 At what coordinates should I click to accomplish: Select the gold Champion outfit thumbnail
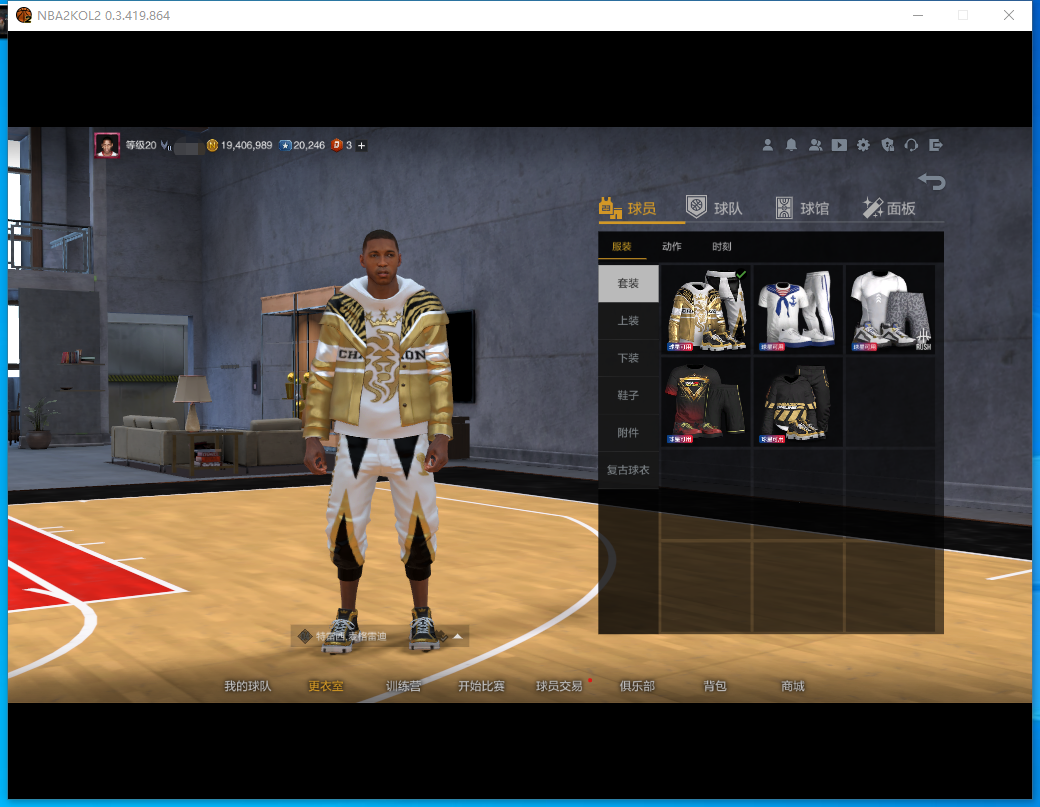pos(706,310)
